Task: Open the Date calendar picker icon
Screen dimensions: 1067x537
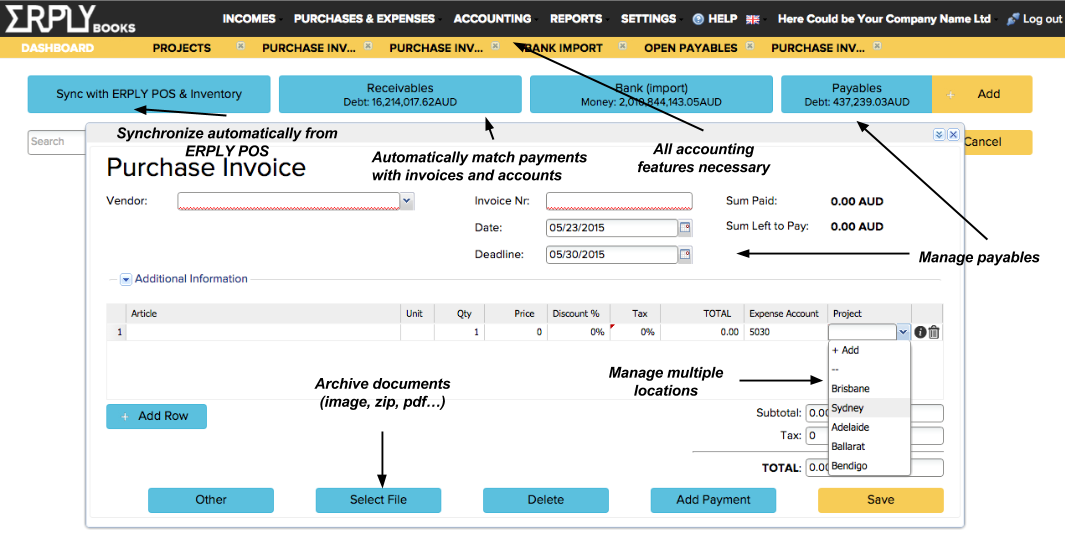Action: [x=685, y=228]
